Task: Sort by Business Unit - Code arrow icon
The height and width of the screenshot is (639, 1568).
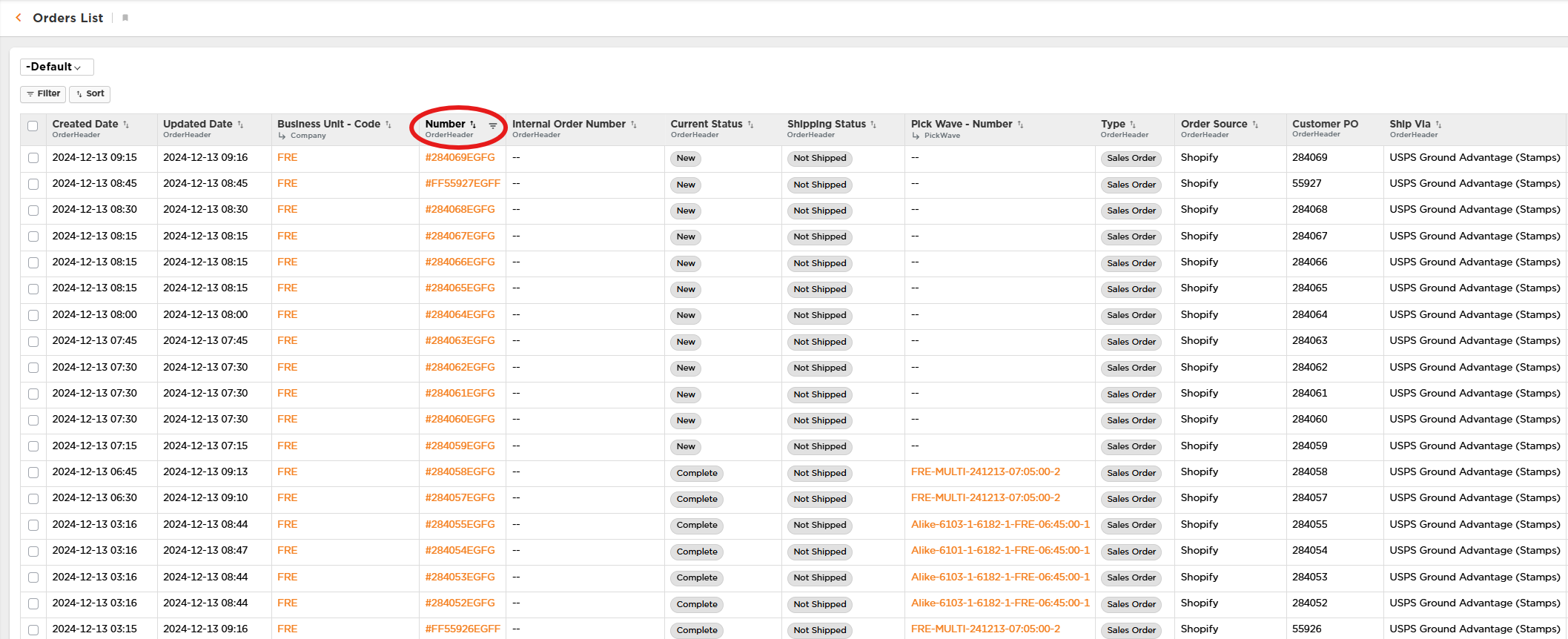Action: 388,125
